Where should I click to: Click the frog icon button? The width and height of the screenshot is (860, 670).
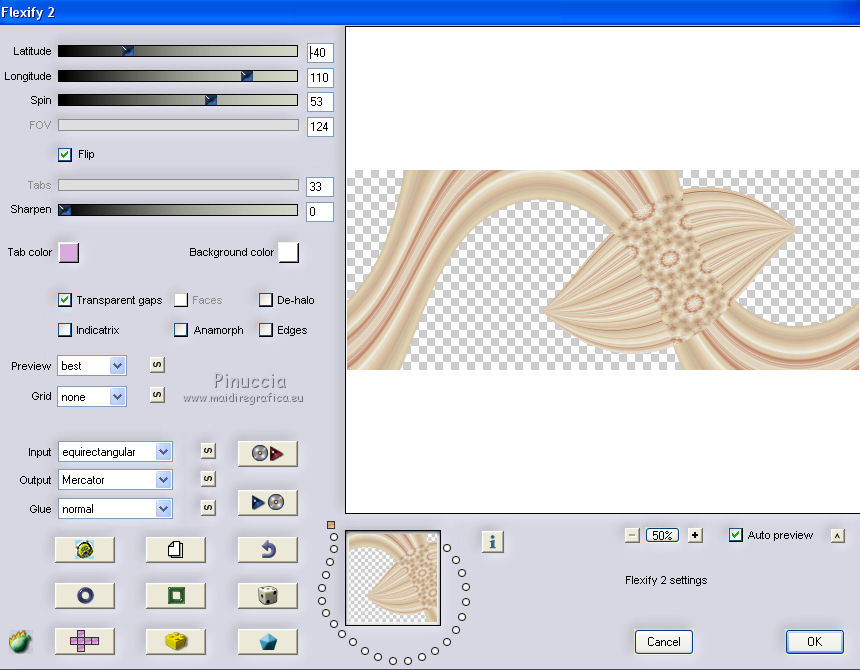pos(84,549)
